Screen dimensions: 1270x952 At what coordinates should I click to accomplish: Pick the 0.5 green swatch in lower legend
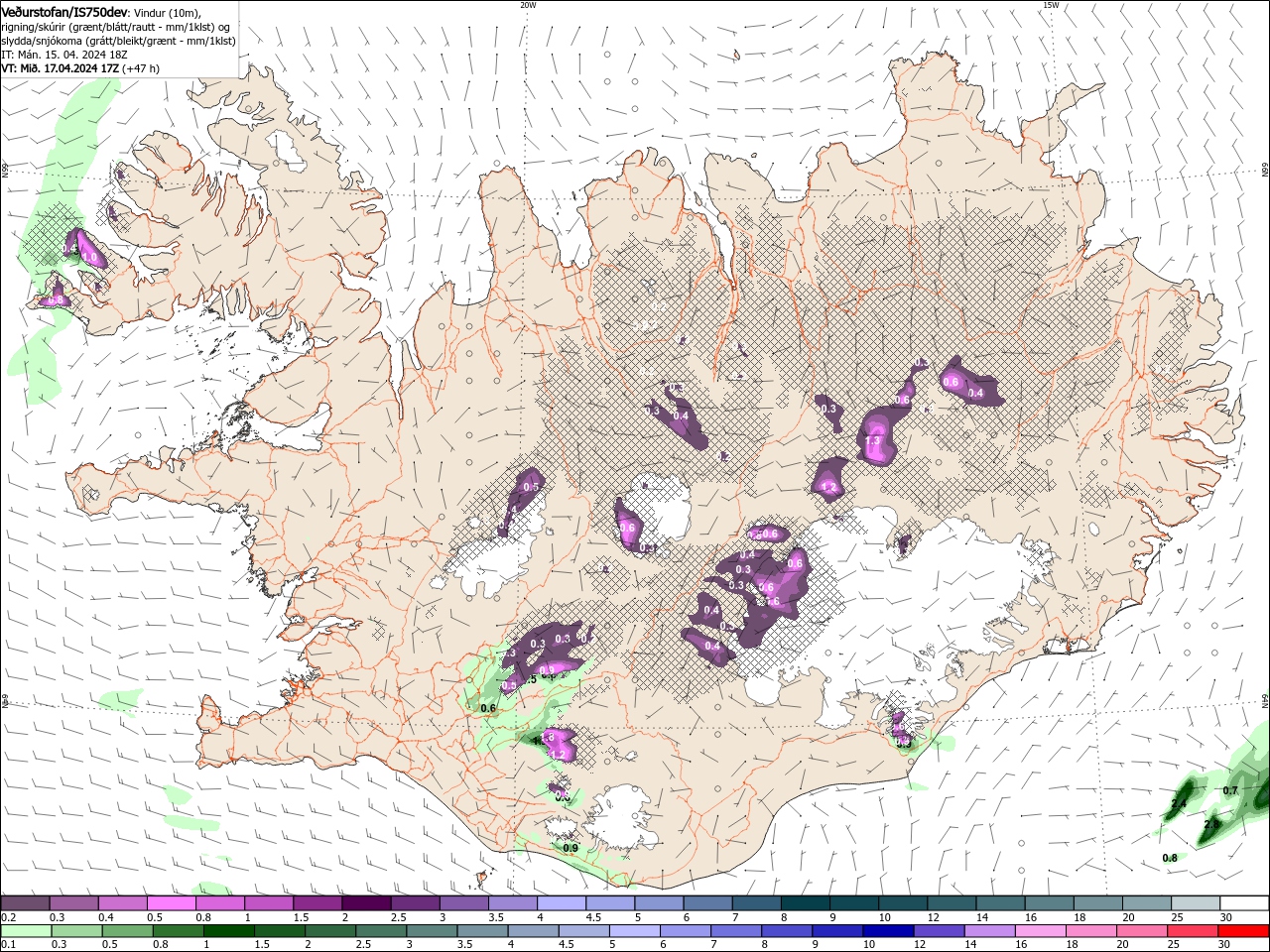(x=127, y=931)
